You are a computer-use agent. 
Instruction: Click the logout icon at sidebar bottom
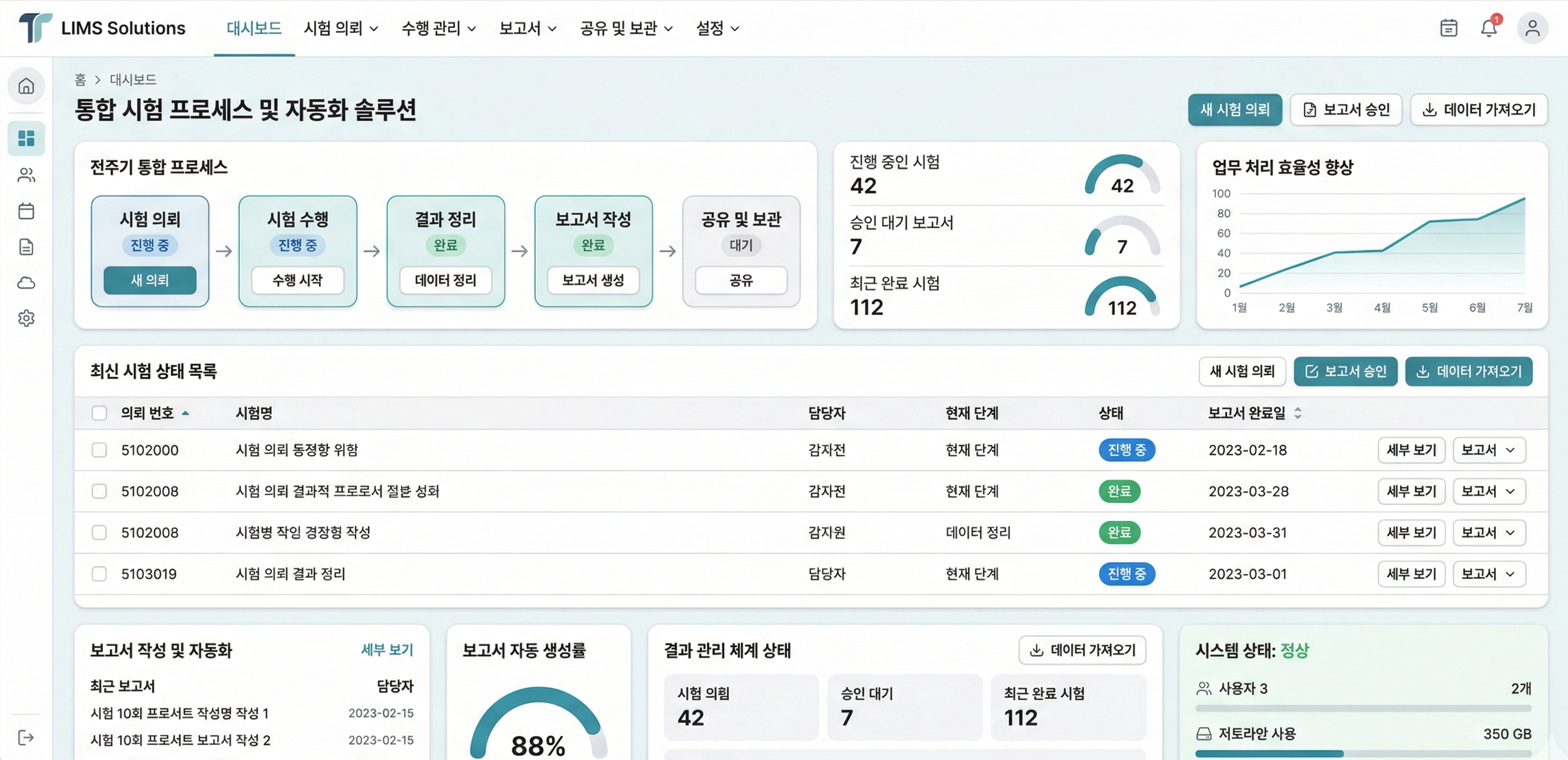tap(26, 738)
